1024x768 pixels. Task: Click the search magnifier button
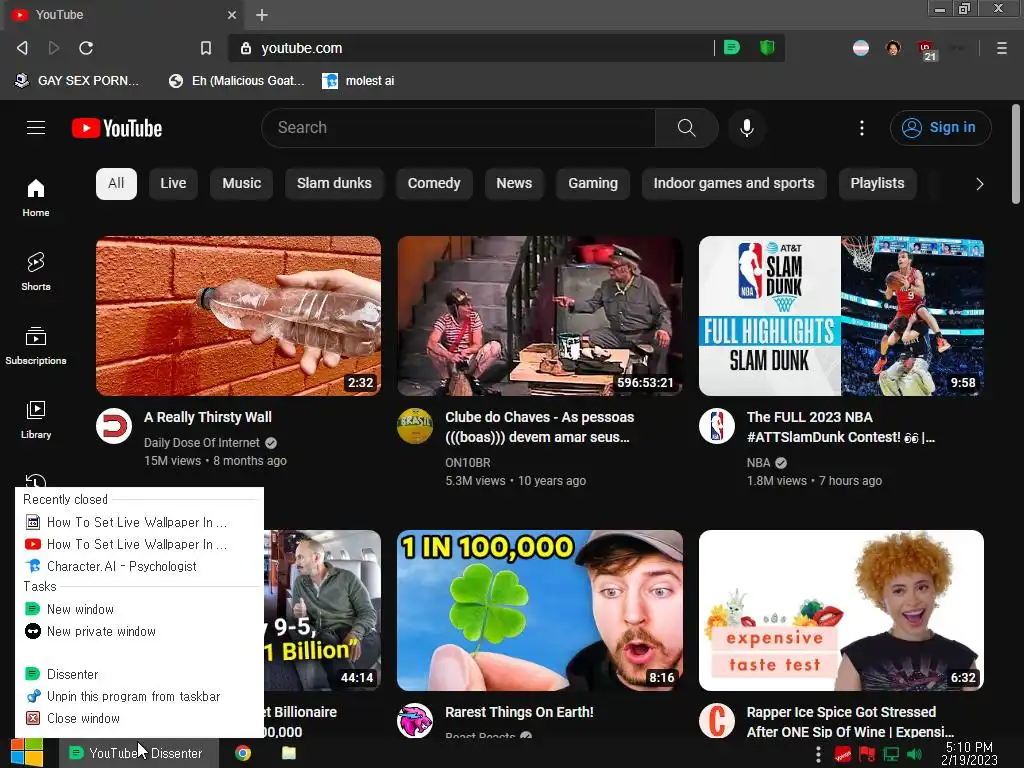point(686,127)
